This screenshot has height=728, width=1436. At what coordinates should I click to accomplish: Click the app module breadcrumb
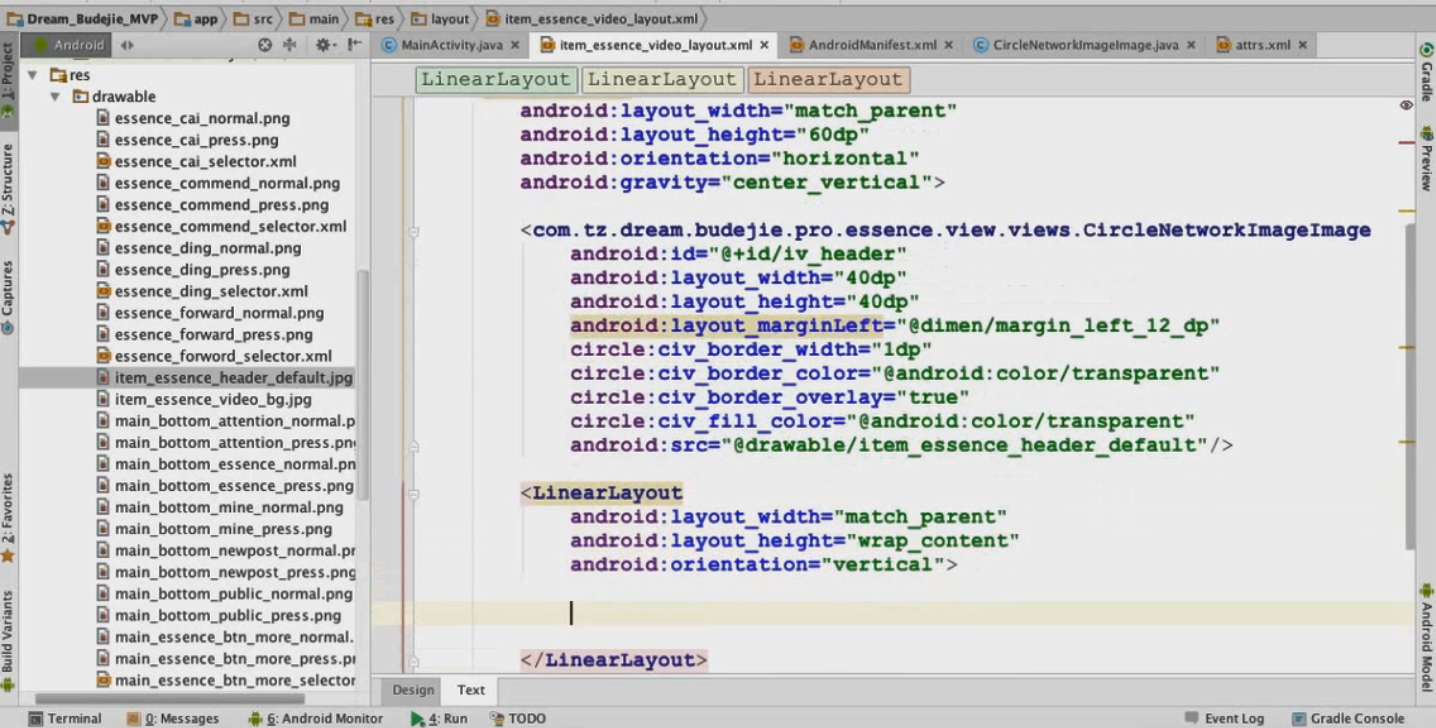[x=196, y=19]
